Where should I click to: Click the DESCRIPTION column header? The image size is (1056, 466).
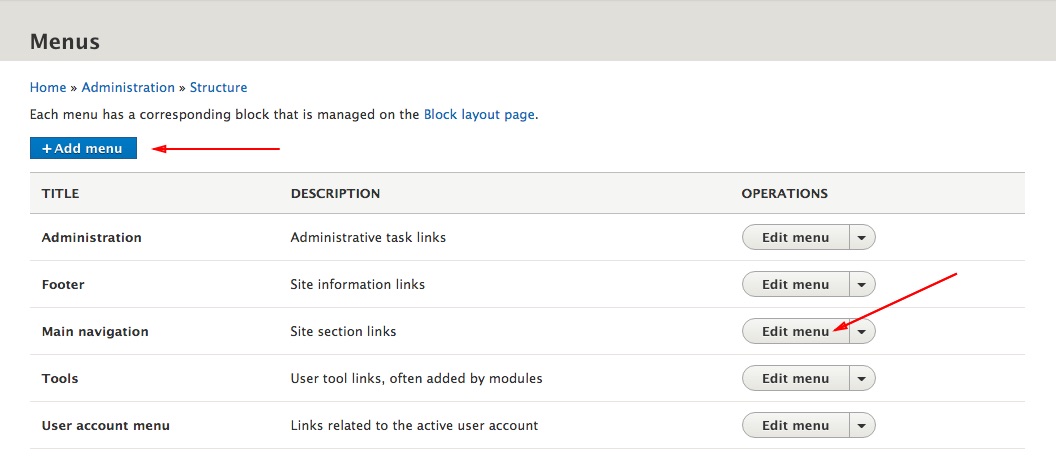(335, 193)
